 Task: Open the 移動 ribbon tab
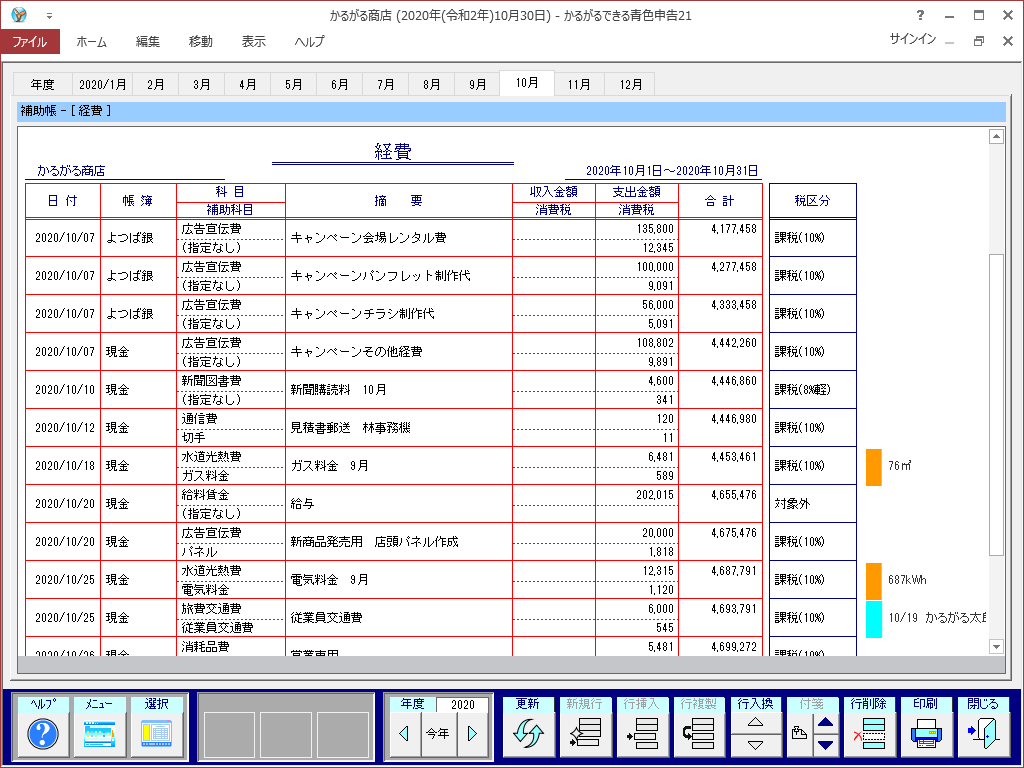point(200,41)
